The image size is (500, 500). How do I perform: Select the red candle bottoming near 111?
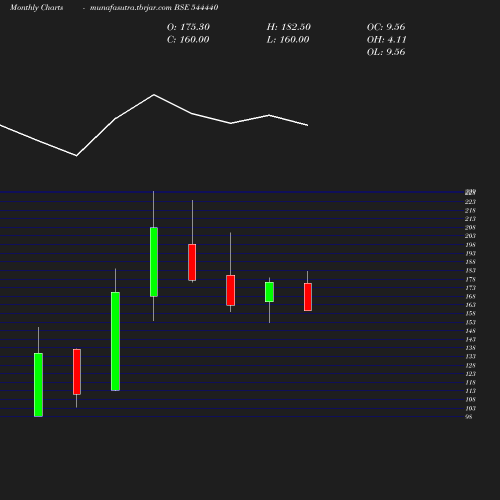coord(77,372)
